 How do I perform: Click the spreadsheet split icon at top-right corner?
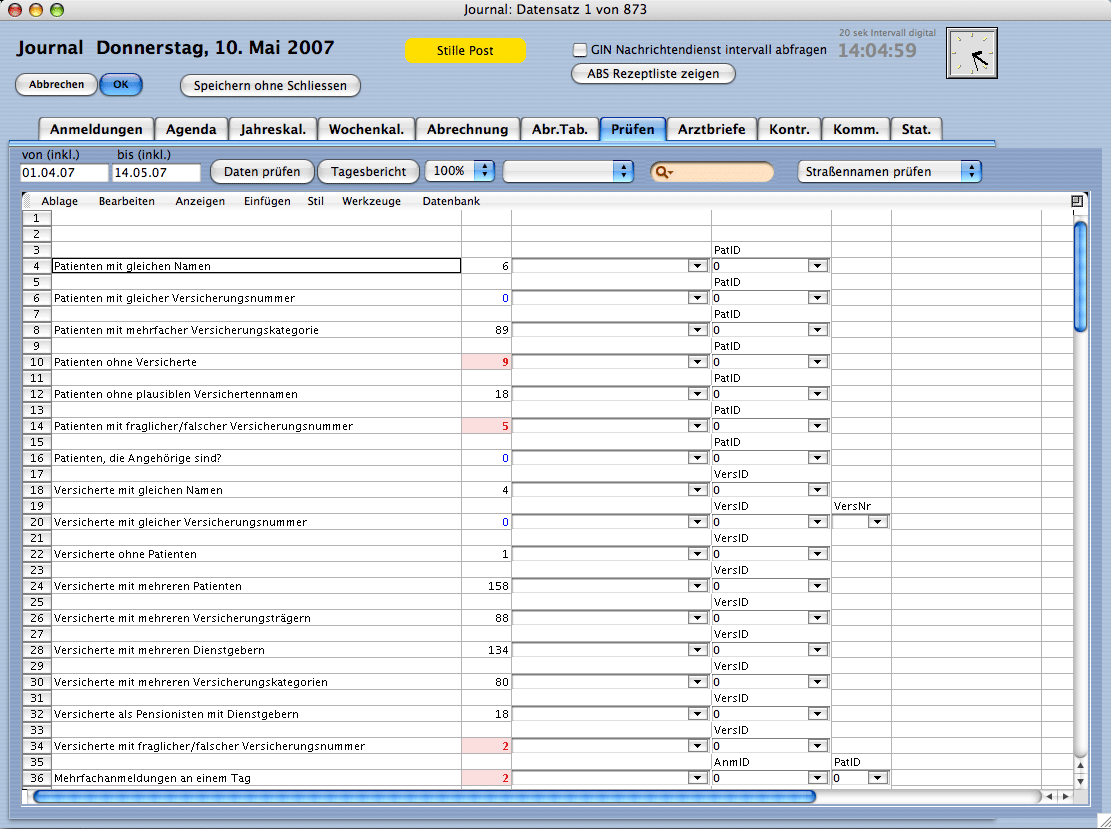point(1077,201)
